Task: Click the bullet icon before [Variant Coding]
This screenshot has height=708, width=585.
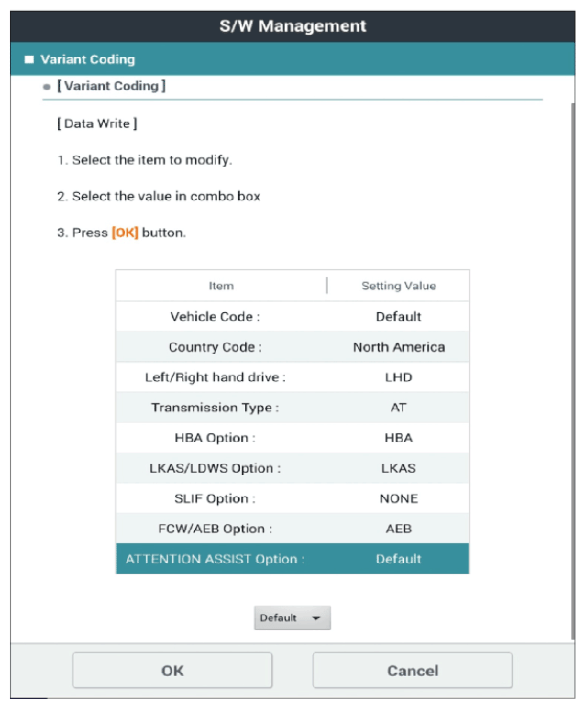Action: (x=46, y=87)
